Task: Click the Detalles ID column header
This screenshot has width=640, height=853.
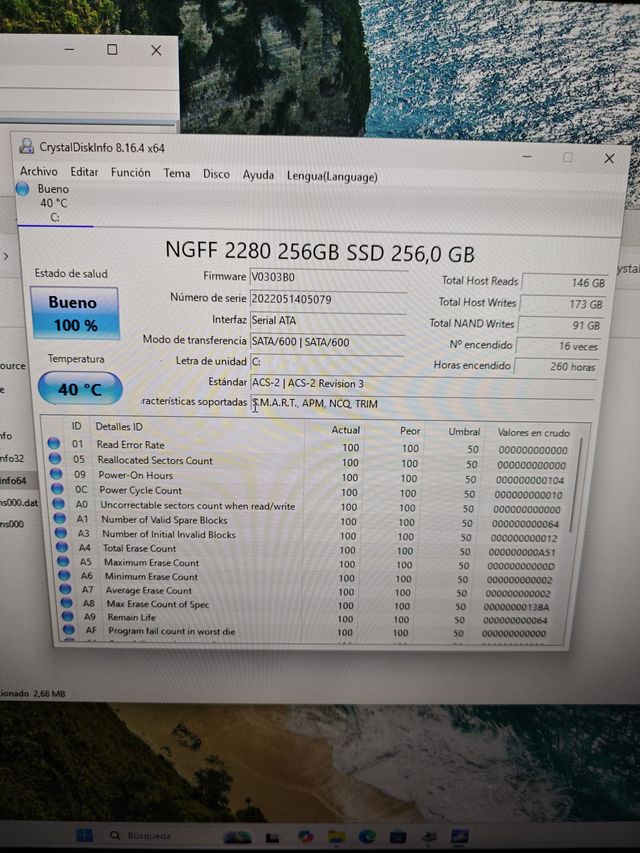Action: (x=119, y=426)
